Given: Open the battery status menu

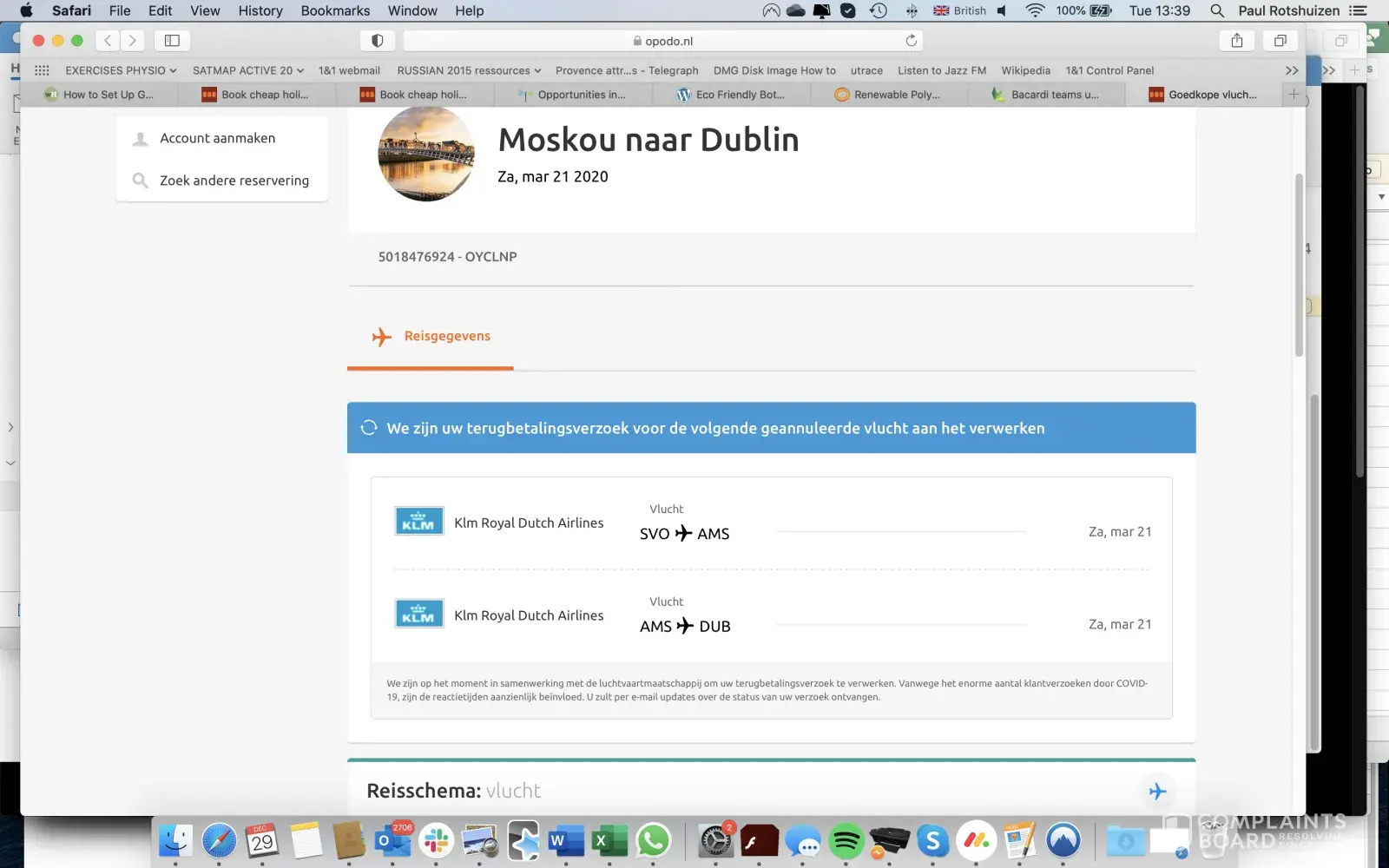Looking at the screenshot, I should [x=1084, y=10].
